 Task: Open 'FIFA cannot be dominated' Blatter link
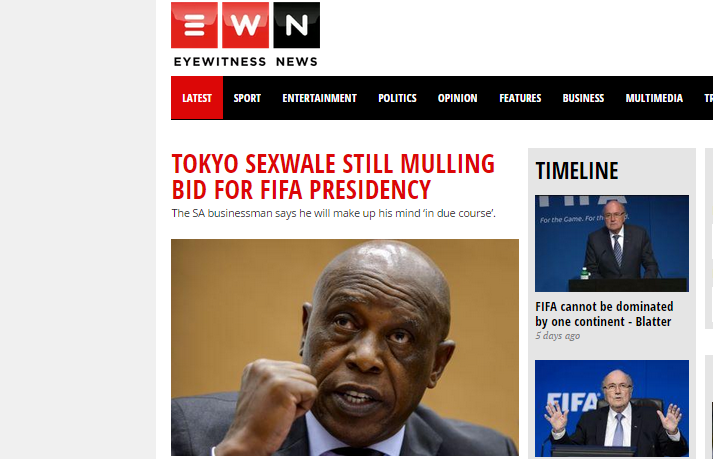coord(604,314)
